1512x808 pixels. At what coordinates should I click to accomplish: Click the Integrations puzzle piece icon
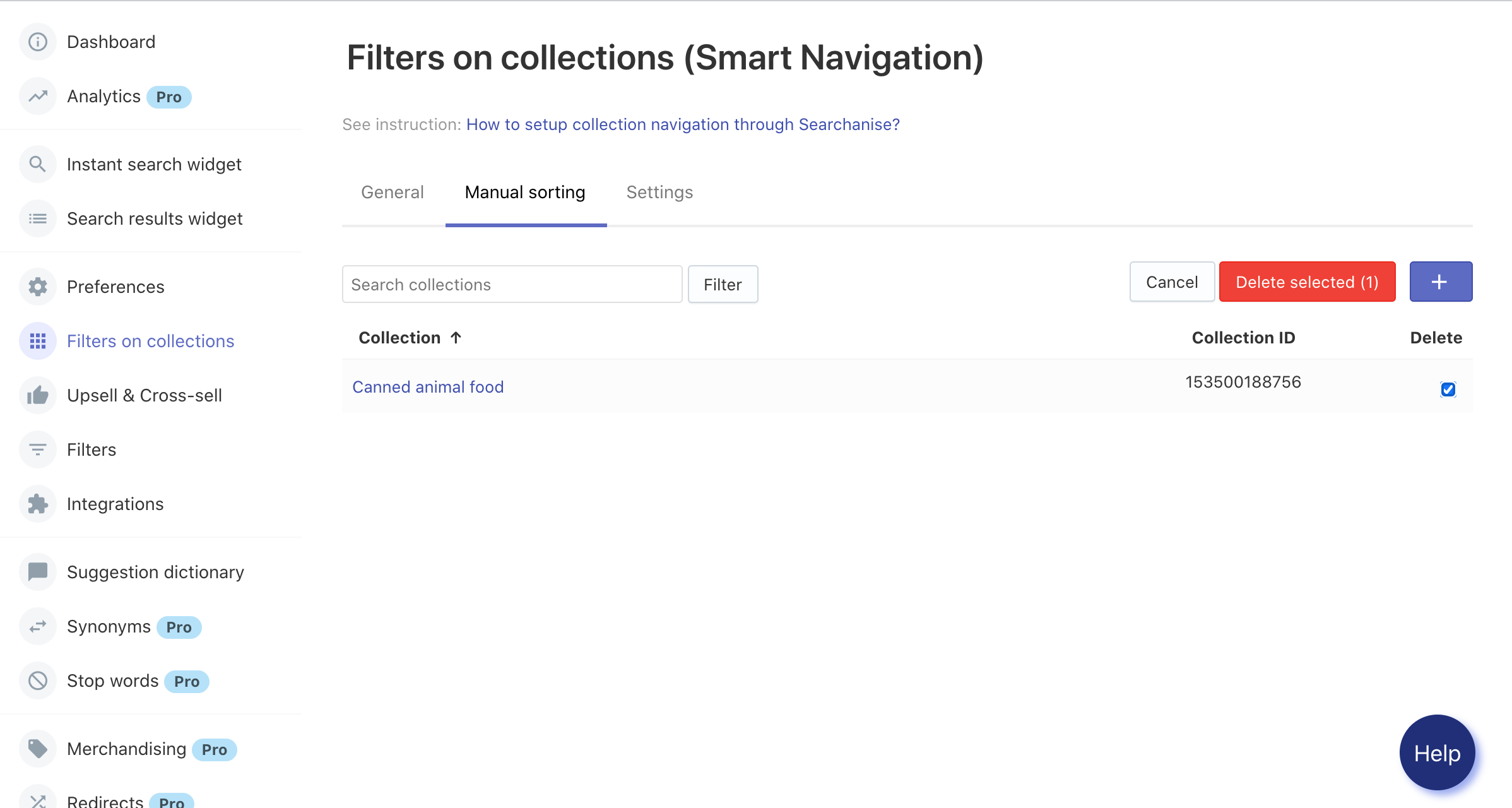38,504
